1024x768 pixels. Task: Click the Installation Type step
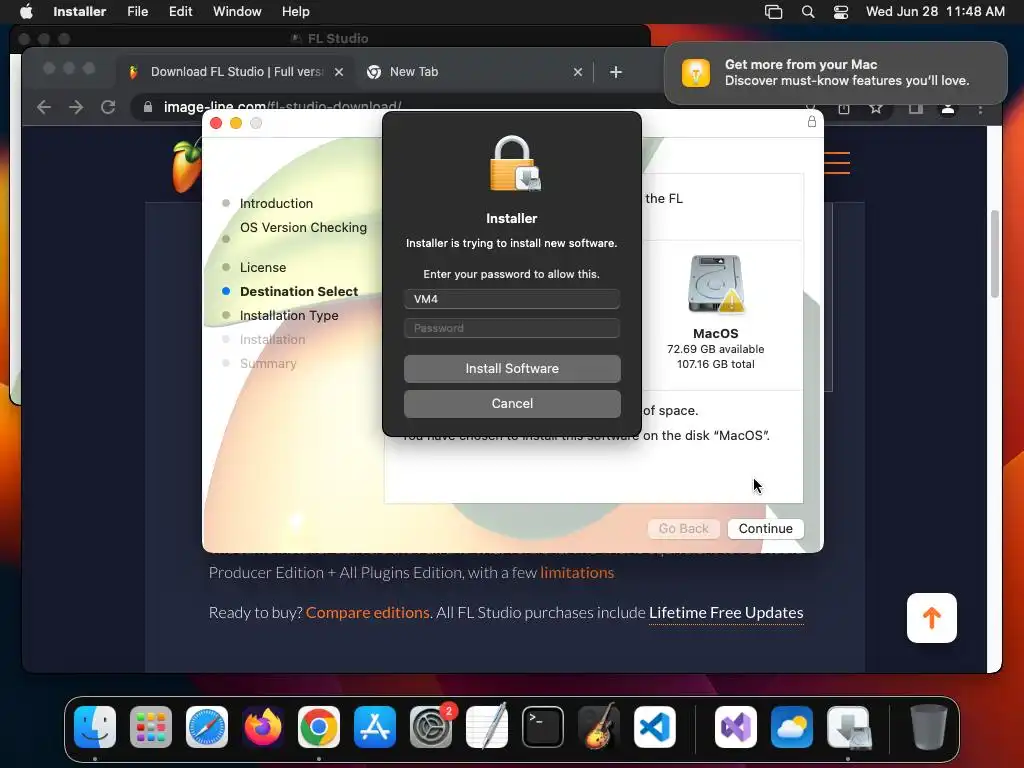pyautogui.click(x=289, y=315)
